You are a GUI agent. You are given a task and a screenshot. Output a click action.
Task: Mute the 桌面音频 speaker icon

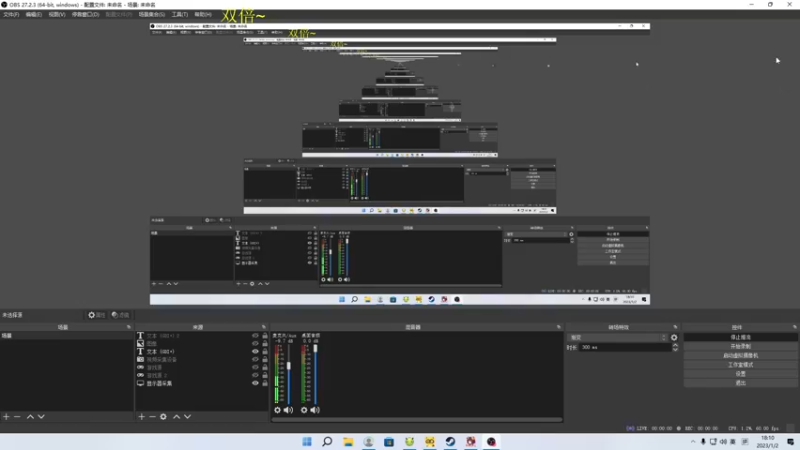(x=315, y=410)
